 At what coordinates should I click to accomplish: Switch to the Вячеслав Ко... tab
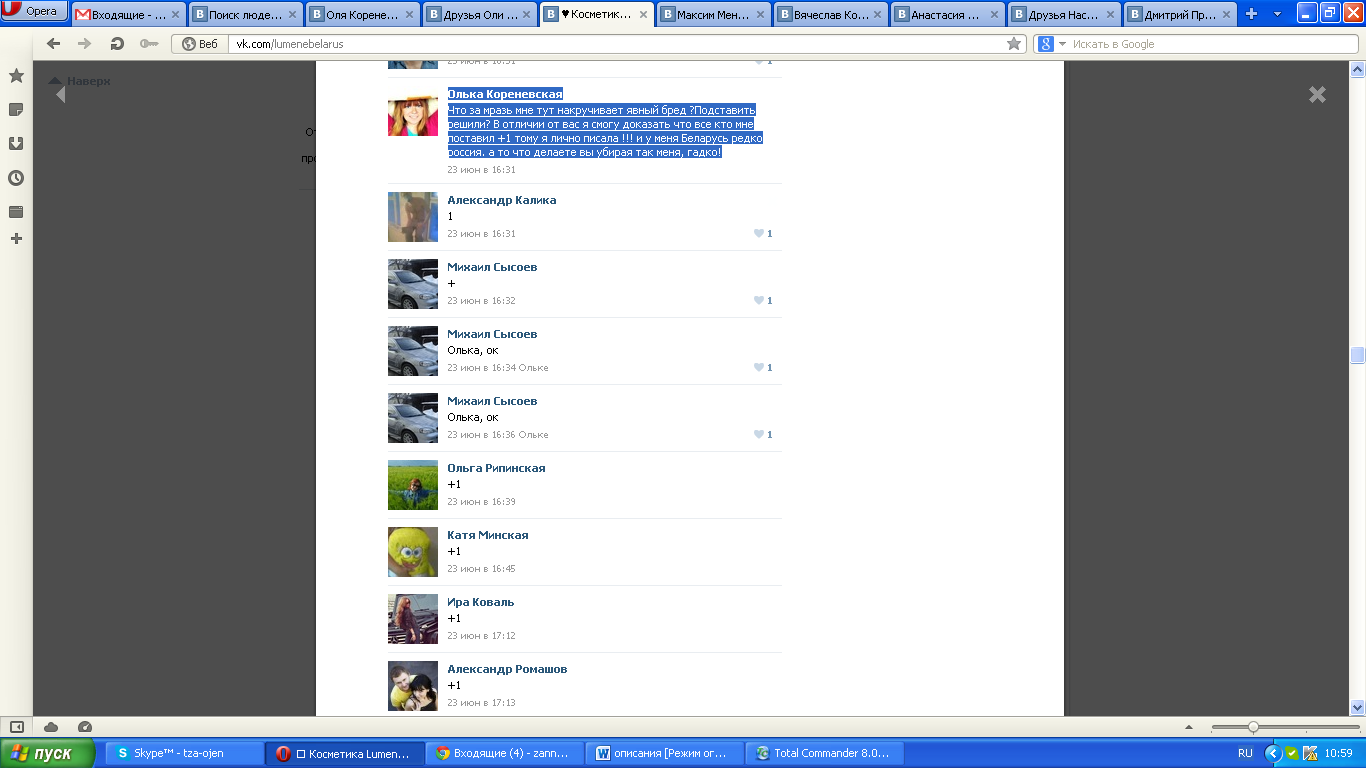831,15
